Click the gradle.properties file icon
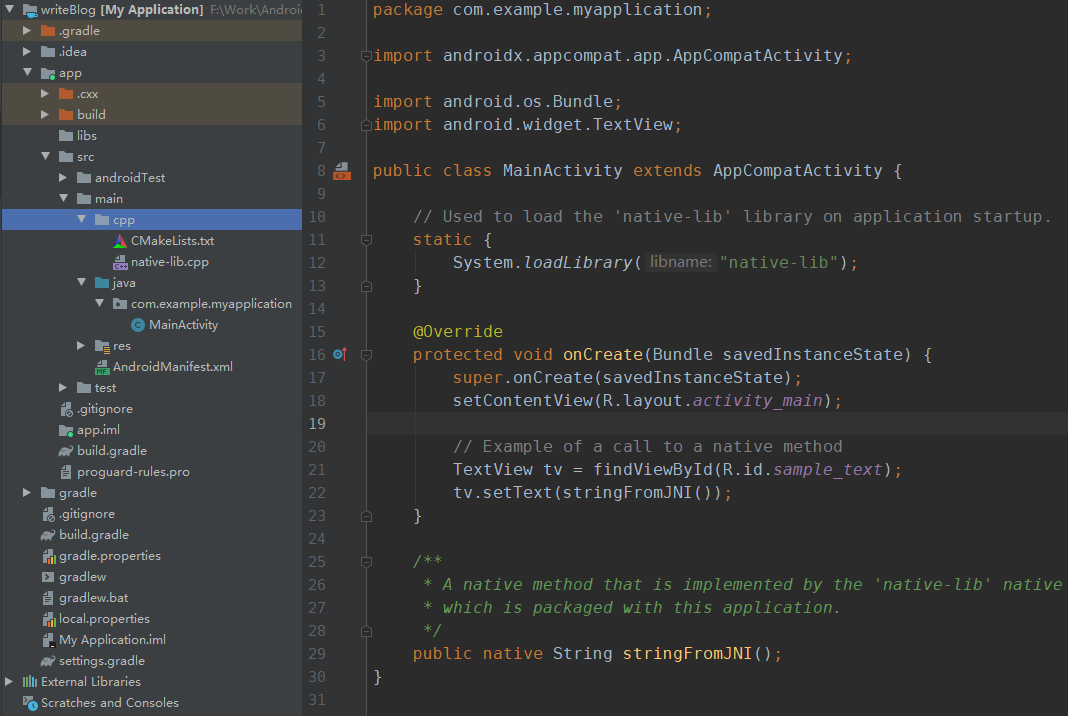Screen dimensions: 1068x716 point(48,556)
